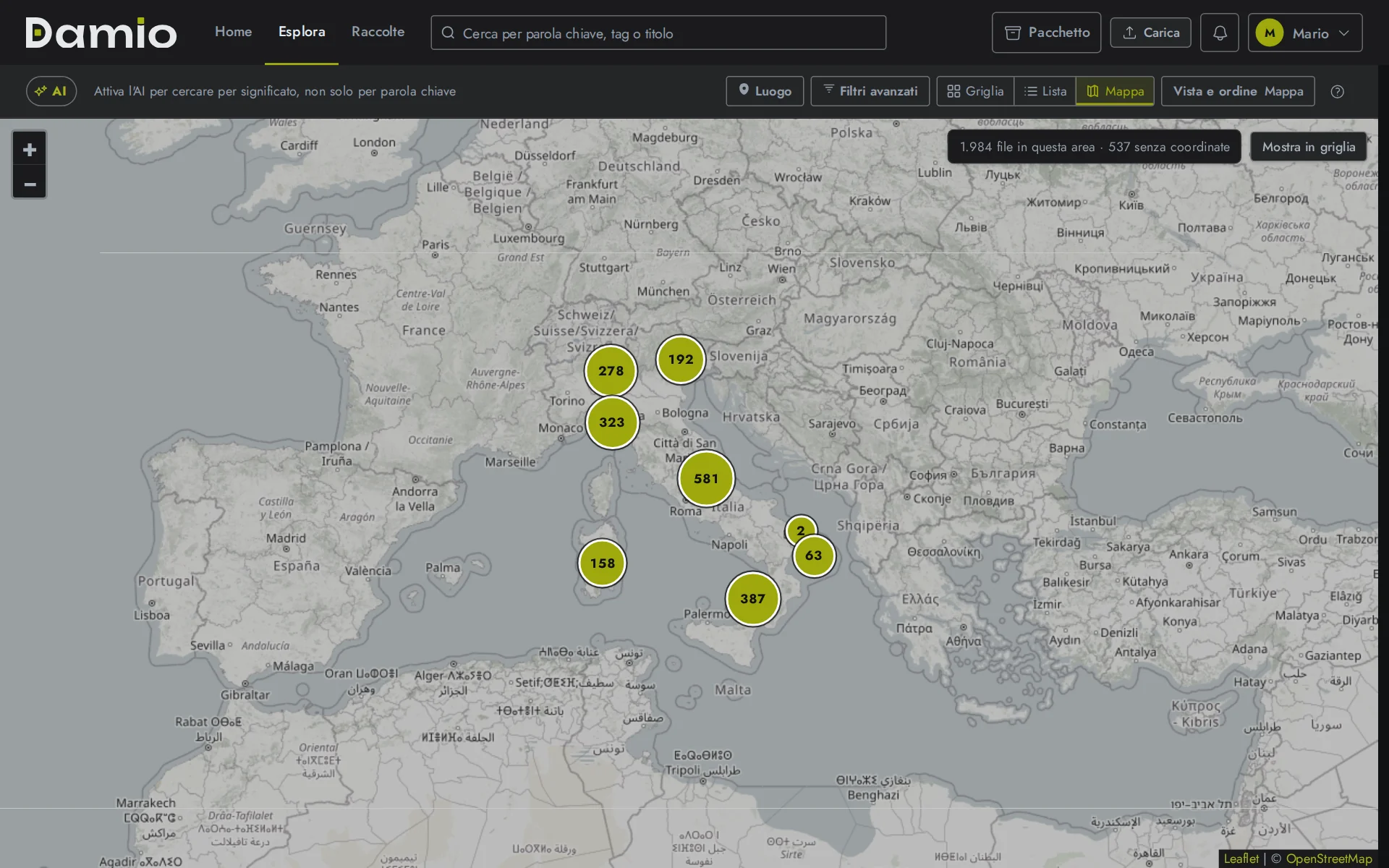Open Vista e ordine menu

[1238, 91]
